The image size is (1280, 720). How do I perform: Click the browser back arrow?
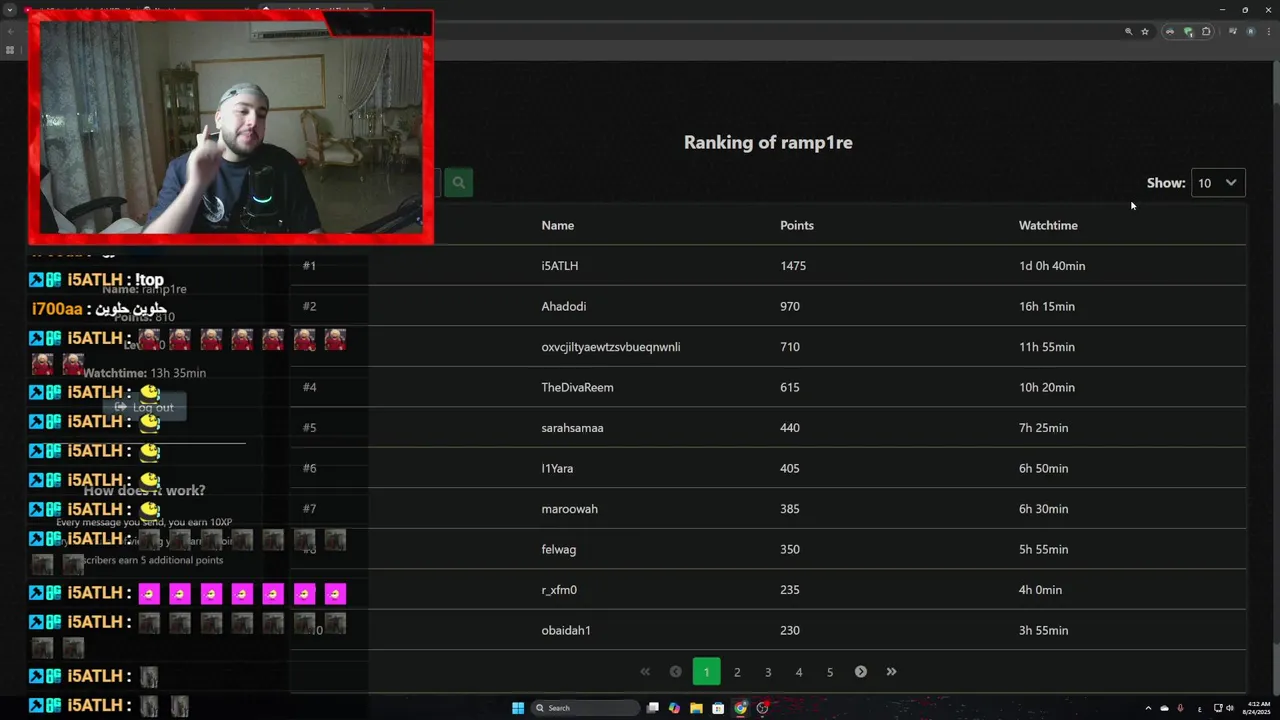[x=10, y=31]
